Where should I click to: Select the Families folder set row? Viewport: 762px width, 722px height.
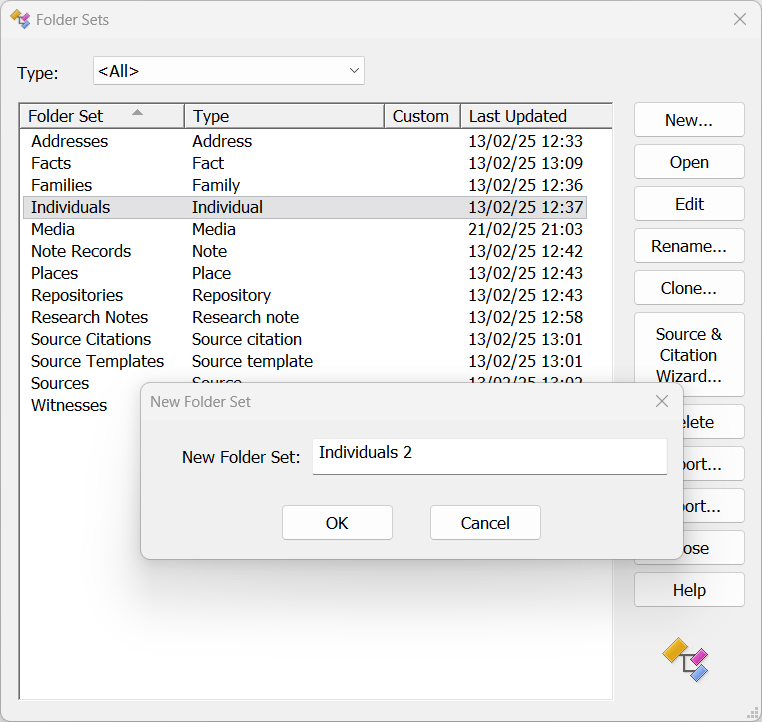305,185
